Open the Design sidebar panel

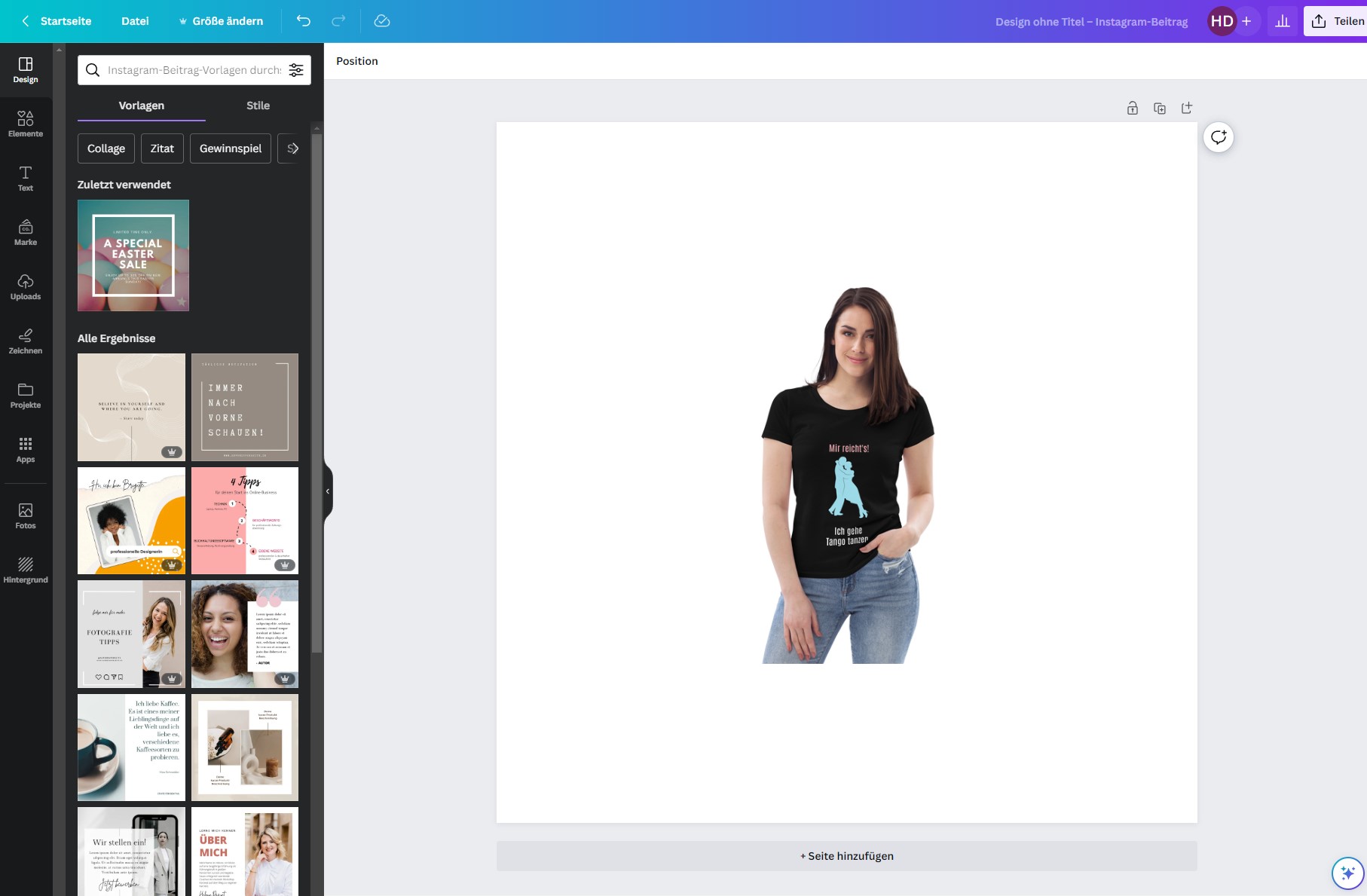[x=26, y=70]
